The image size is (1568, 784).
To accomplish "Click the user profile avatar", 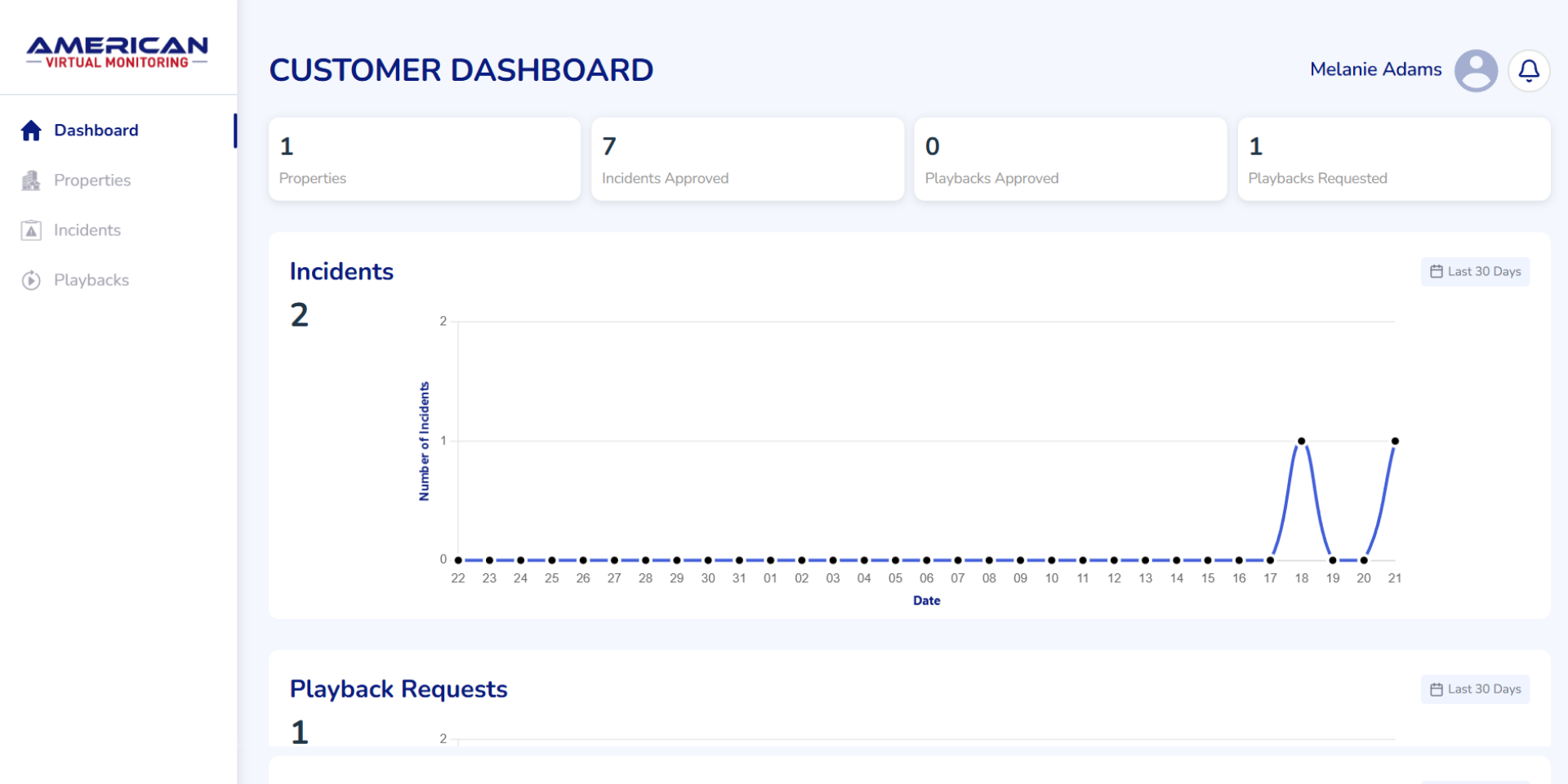I will 1476,71.
